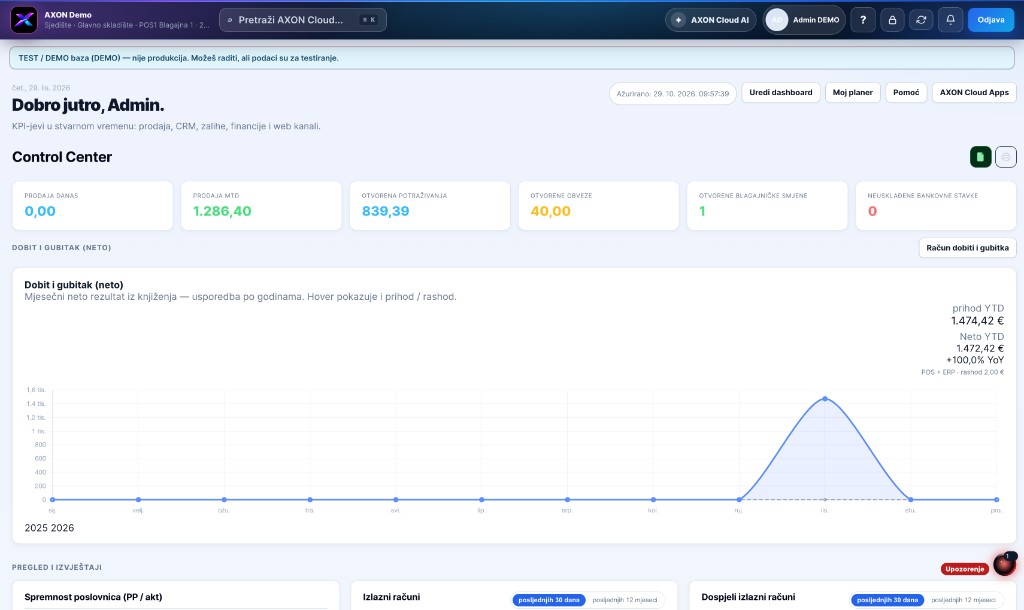Click the chart data point at stu.

910,500
